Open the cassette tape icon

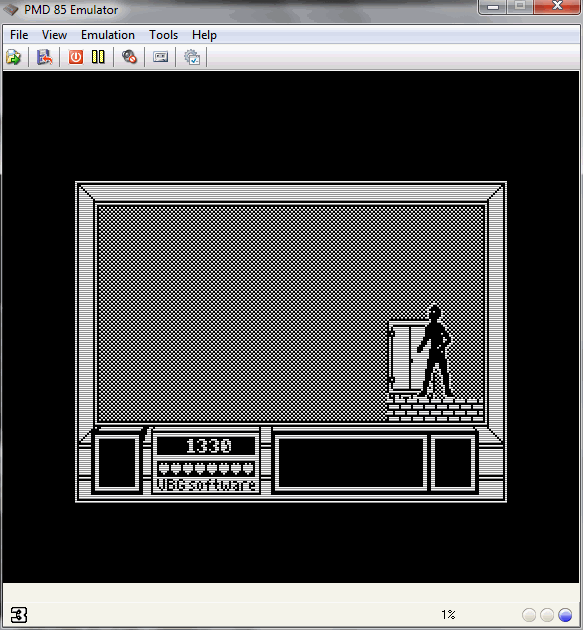click(160, 57)
